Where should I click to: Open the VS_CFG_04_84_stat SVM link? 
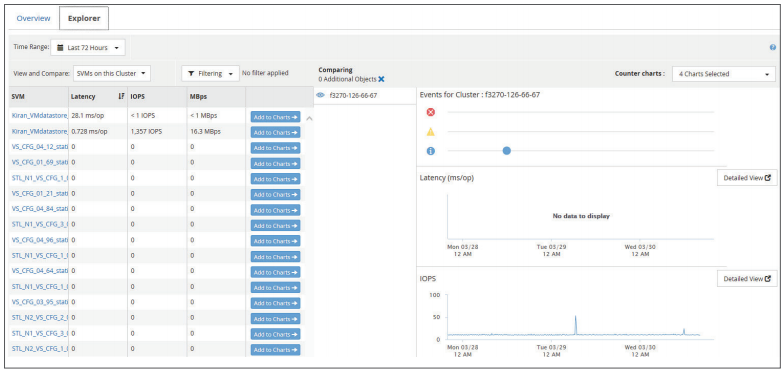click(40, 208)
